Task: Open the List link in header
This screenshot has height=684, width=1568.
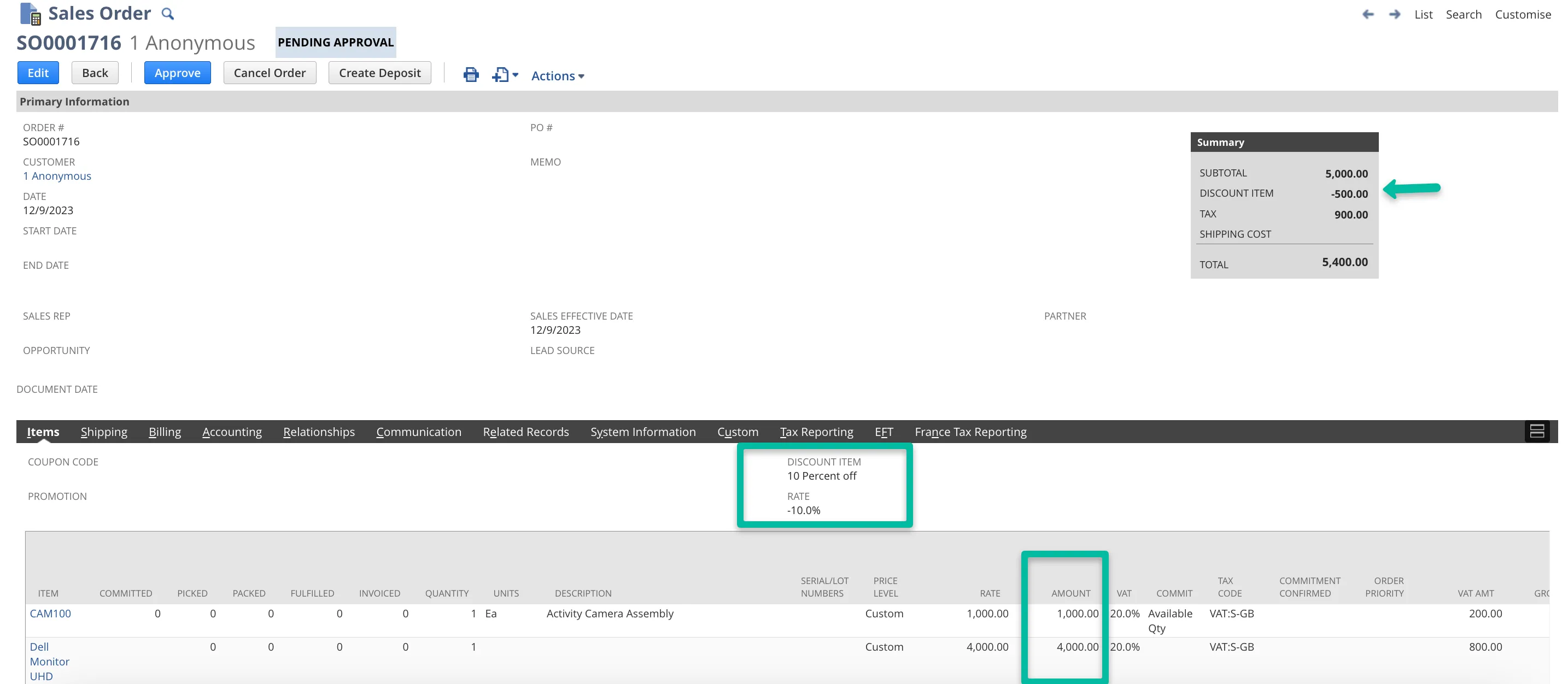Action: (x=1423, y=14)
